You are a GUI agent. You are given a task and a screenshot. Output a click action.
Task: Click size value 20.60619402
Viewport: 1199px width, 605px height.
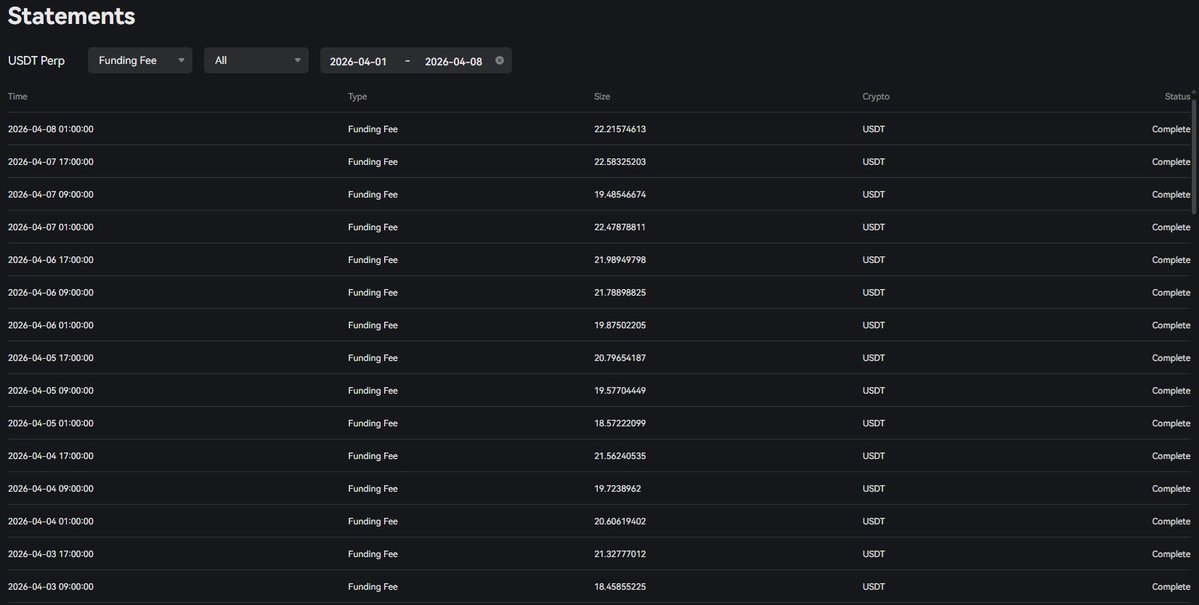tap(620, 522)
